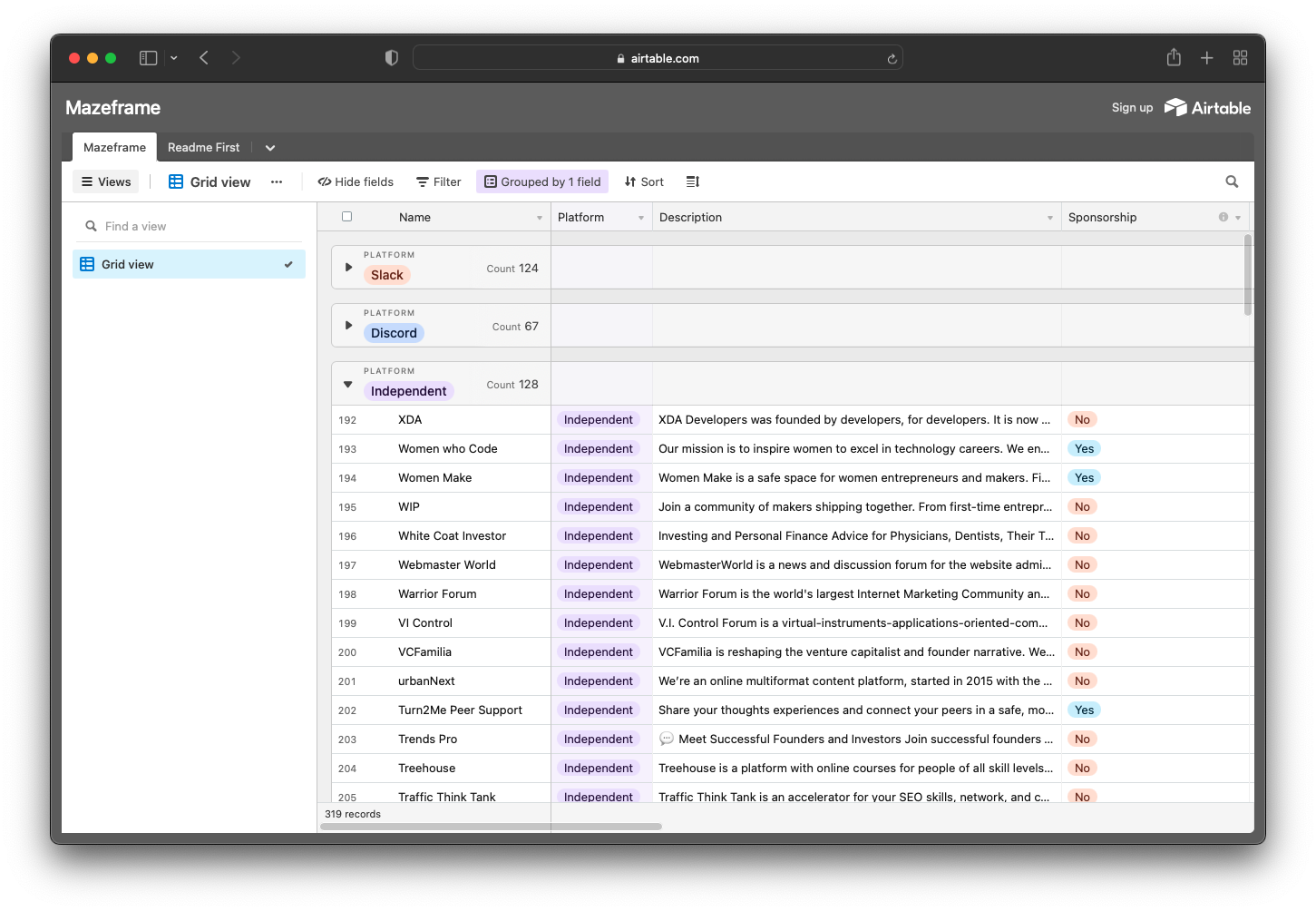Expand the Discord platform group
The image size is (1316, 911).
point(348,325)
